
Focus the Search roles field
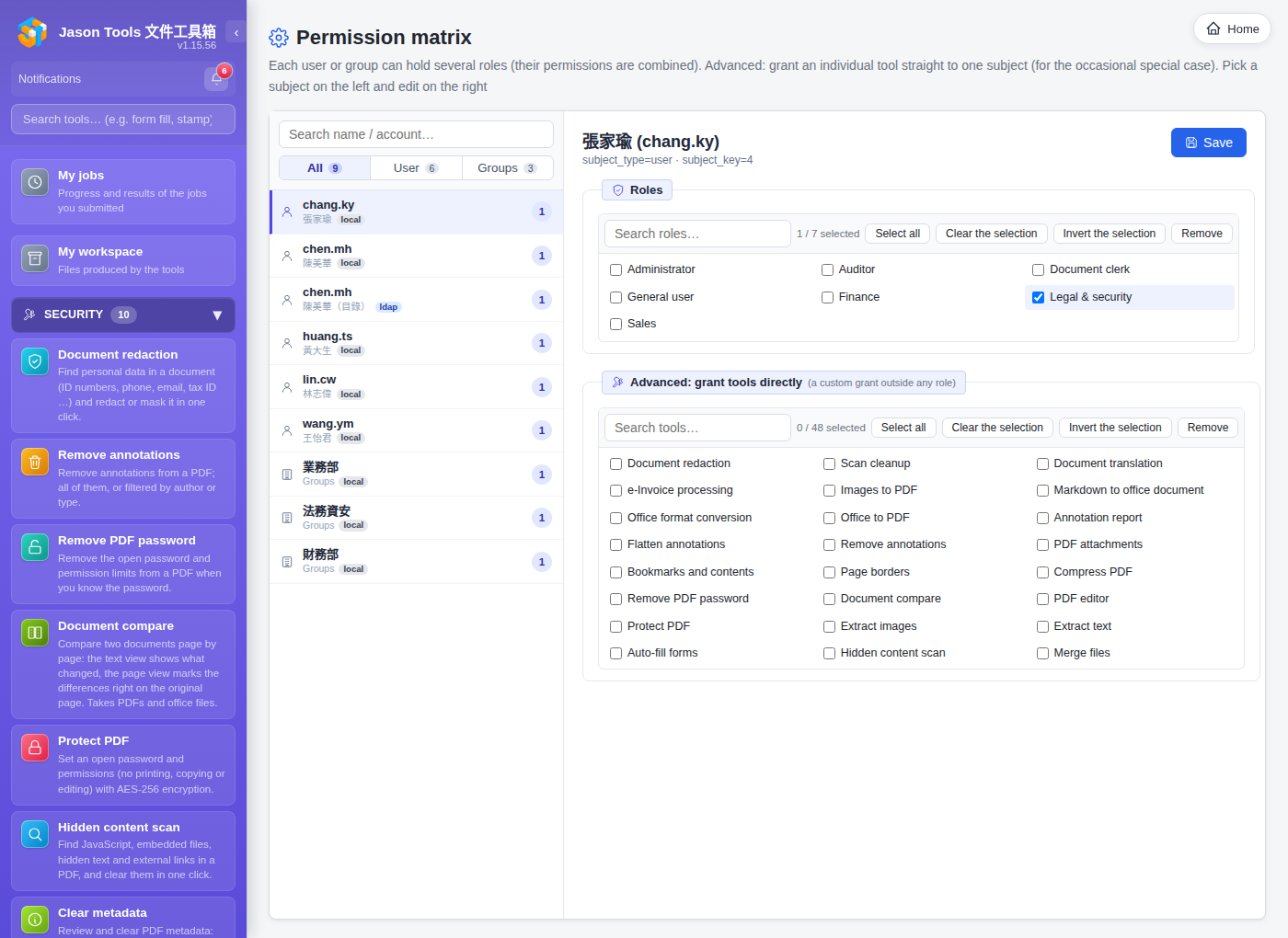pos(697,234)
